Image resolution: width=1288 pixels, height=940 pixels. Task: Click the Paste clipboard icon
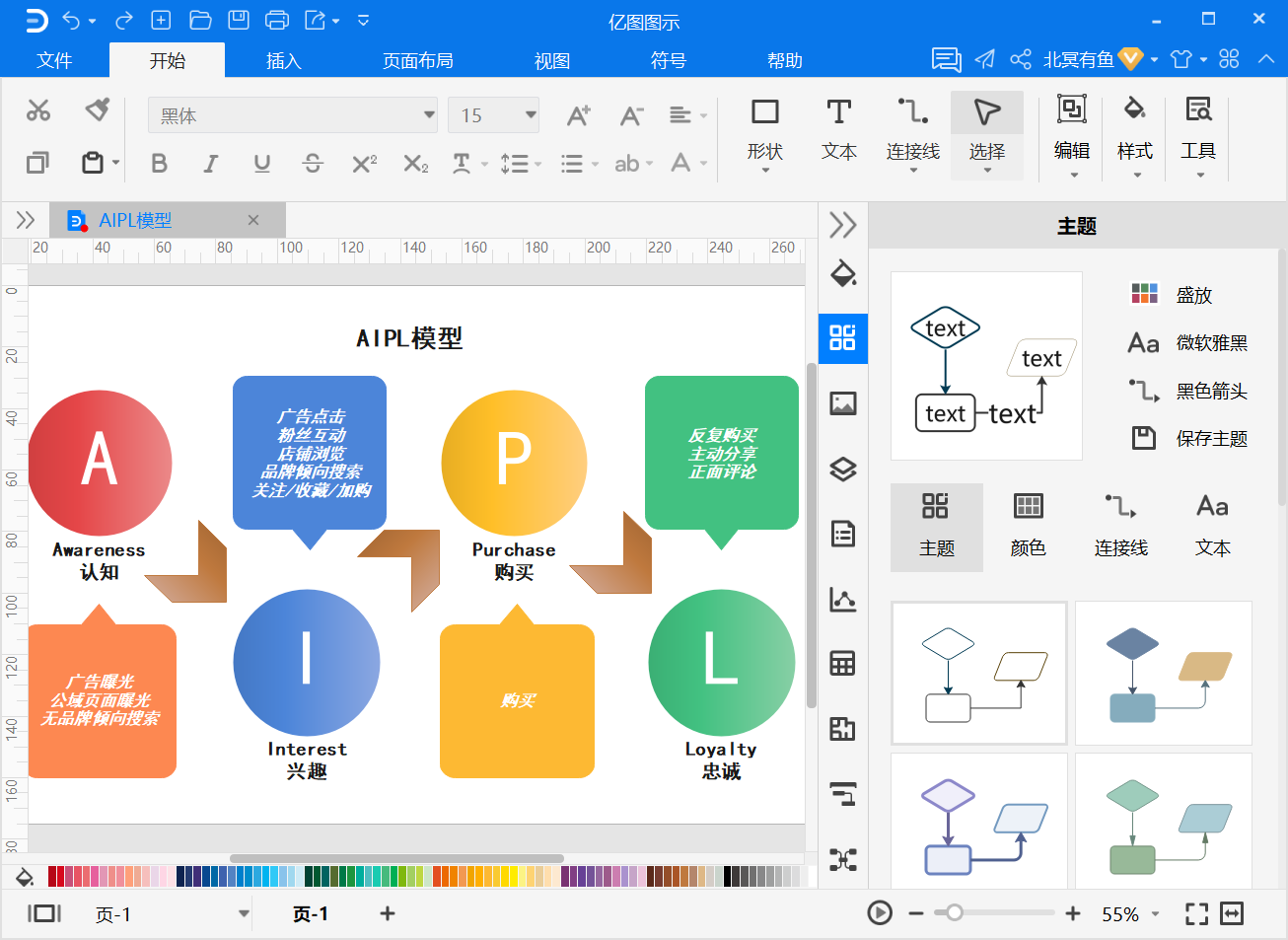pos(93,163)
